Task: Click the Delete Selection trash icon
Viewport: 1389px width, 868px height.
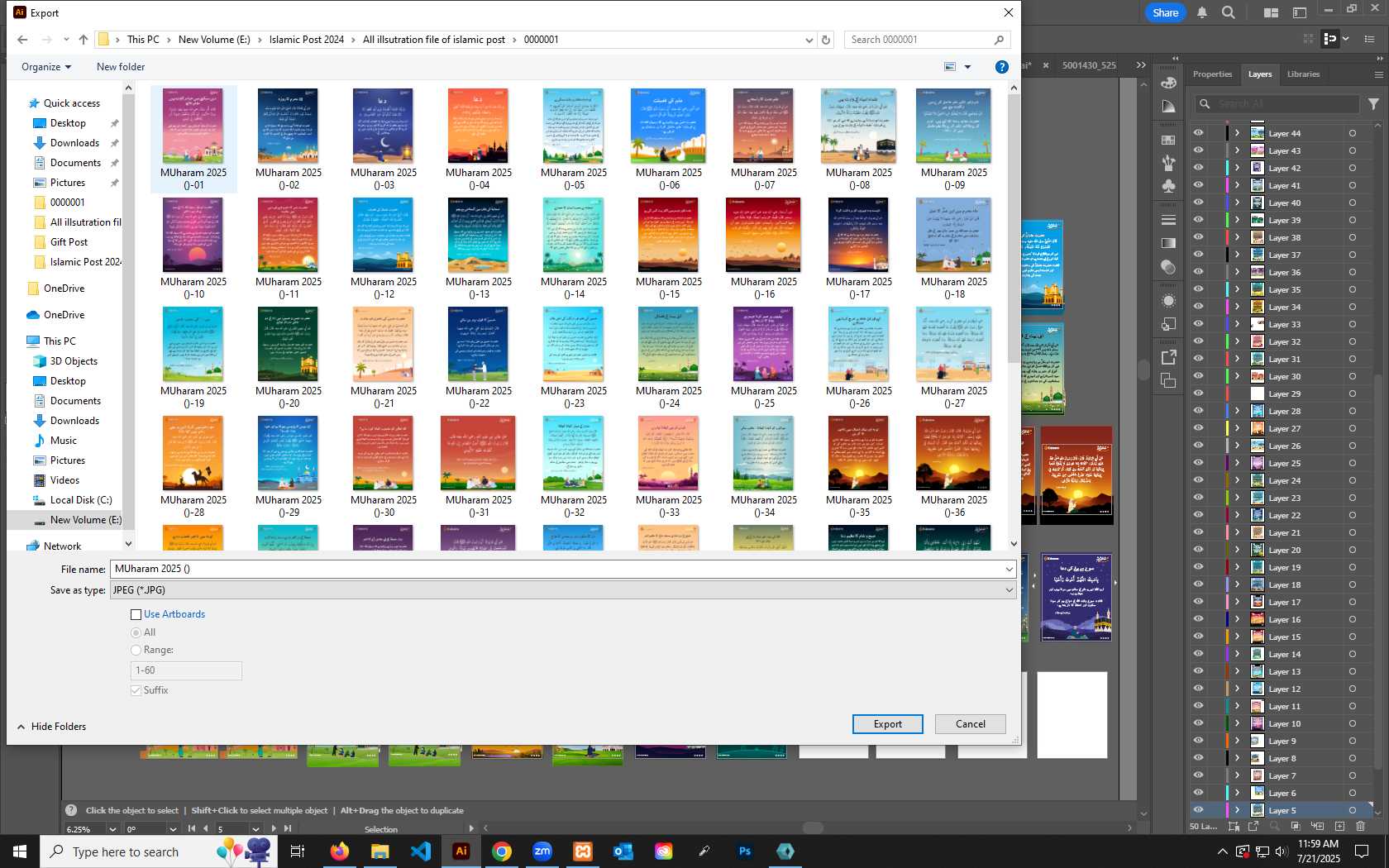Action: [x=1361, y=826]
